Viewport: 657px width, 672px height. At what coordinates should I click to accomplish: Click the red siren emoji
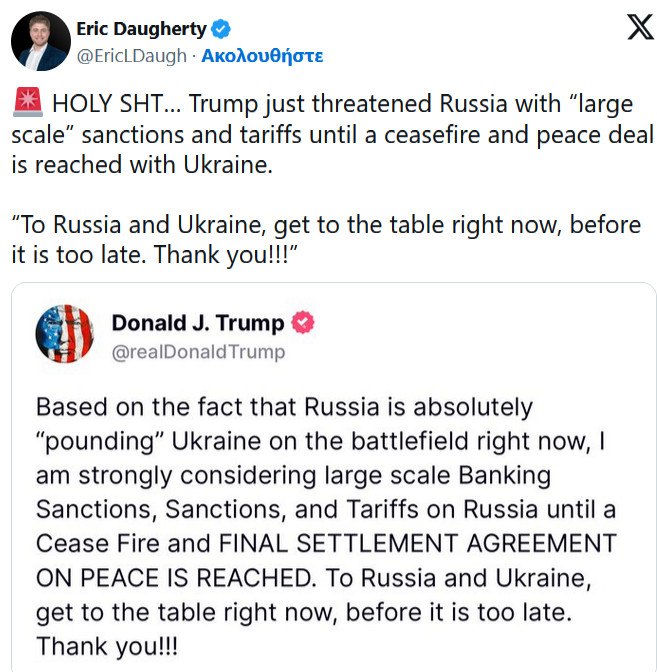point(27,103)
